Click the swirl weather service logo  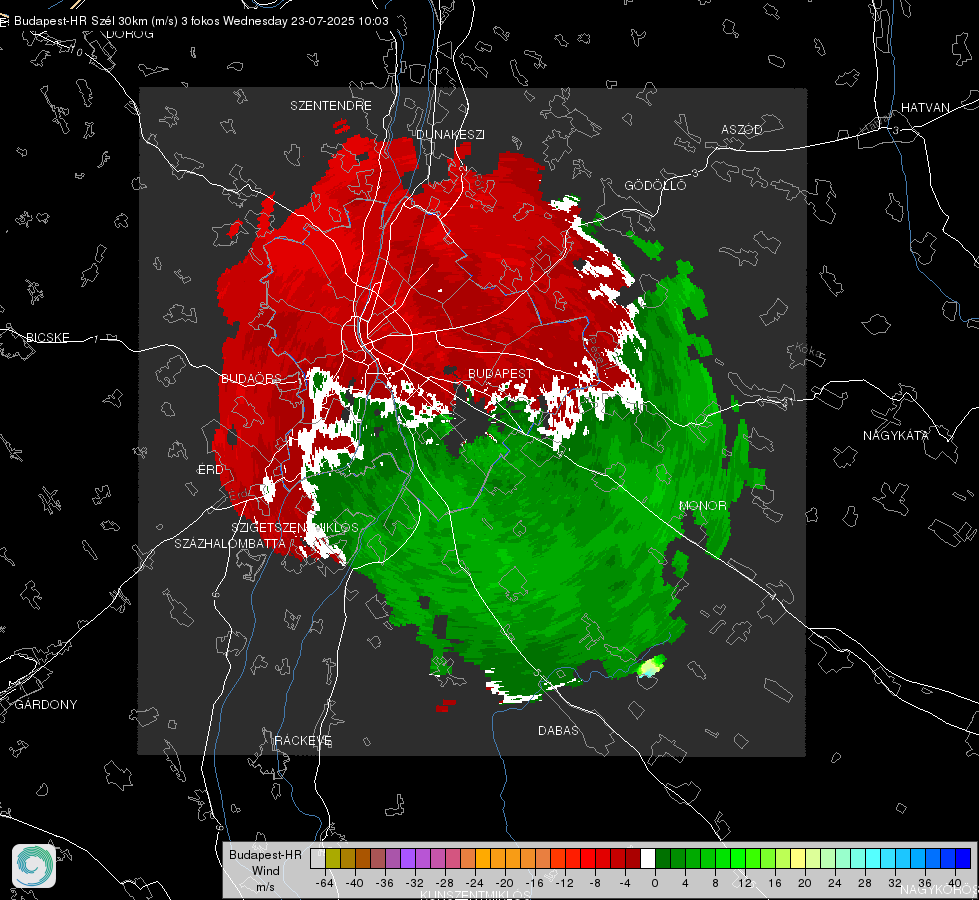(x=34, y=866)
